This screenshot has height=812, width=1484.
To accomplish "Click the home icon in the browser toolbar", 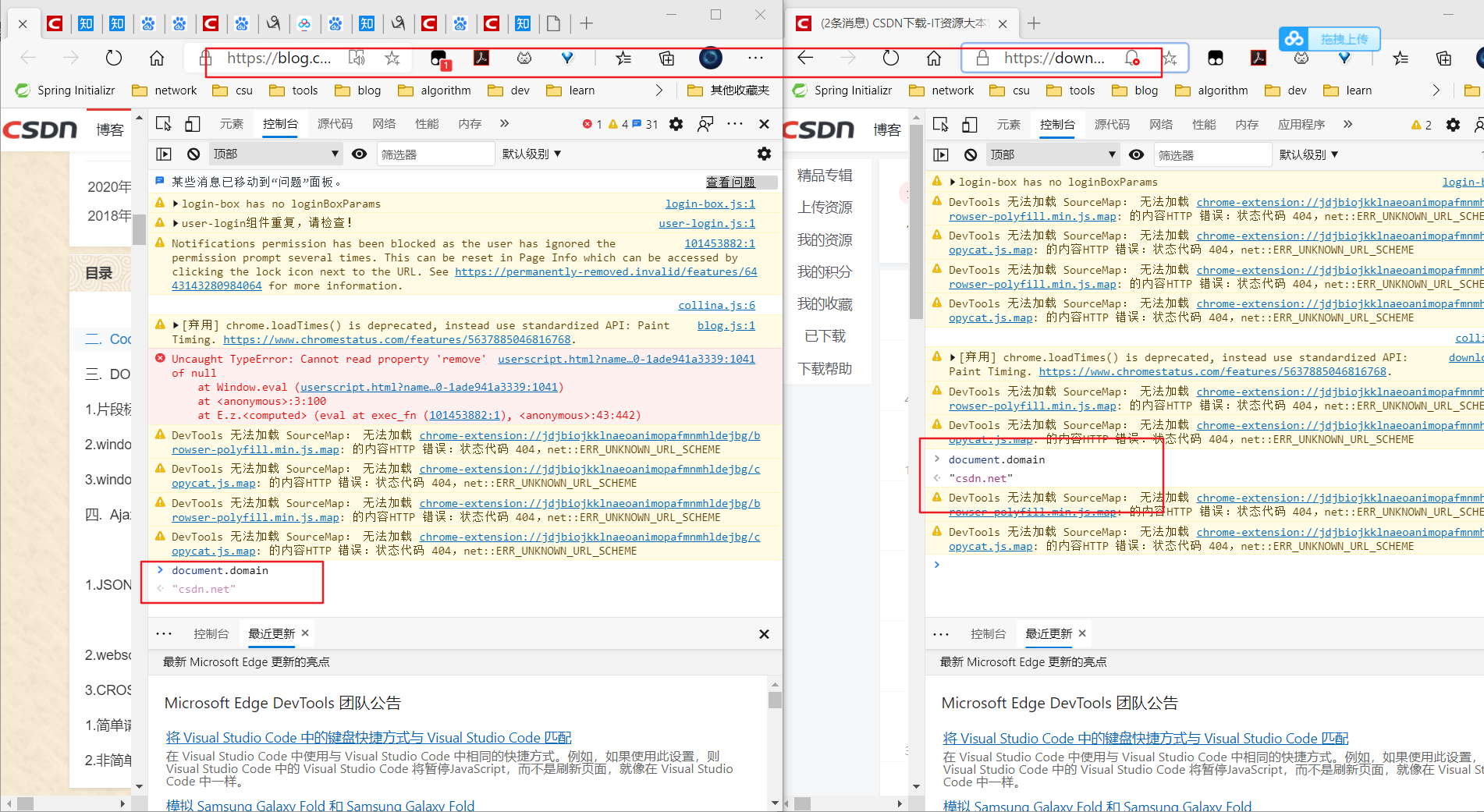I will 156,58.
